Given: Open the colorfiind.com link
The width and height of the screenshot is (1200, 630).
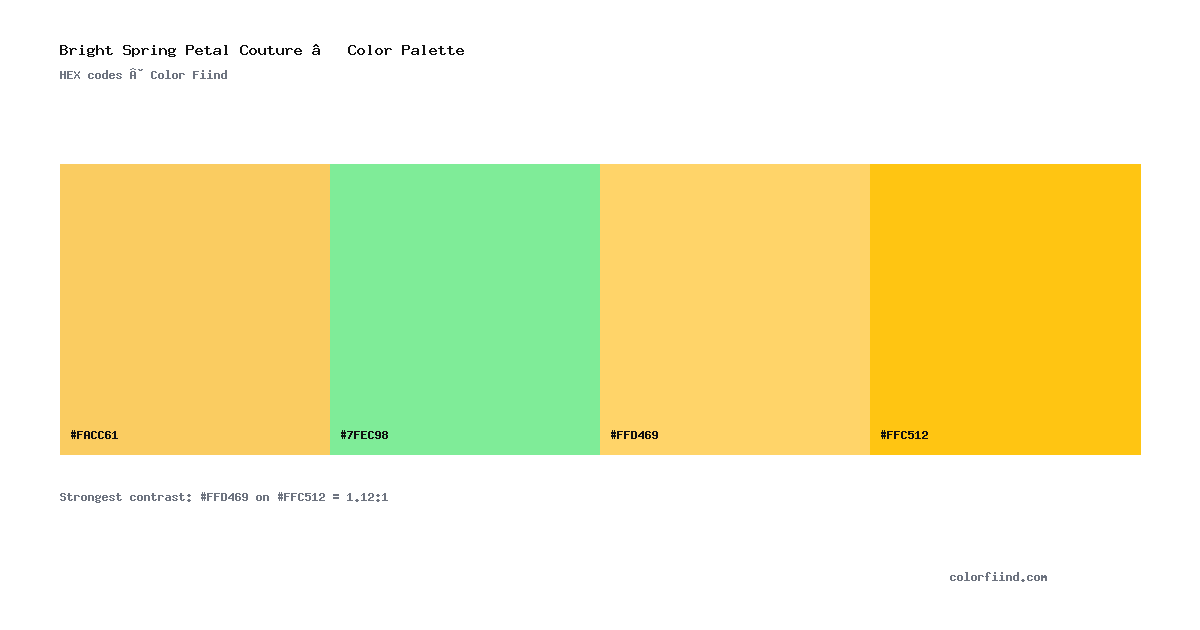Looking at the screenshot, I should (998, 577).
